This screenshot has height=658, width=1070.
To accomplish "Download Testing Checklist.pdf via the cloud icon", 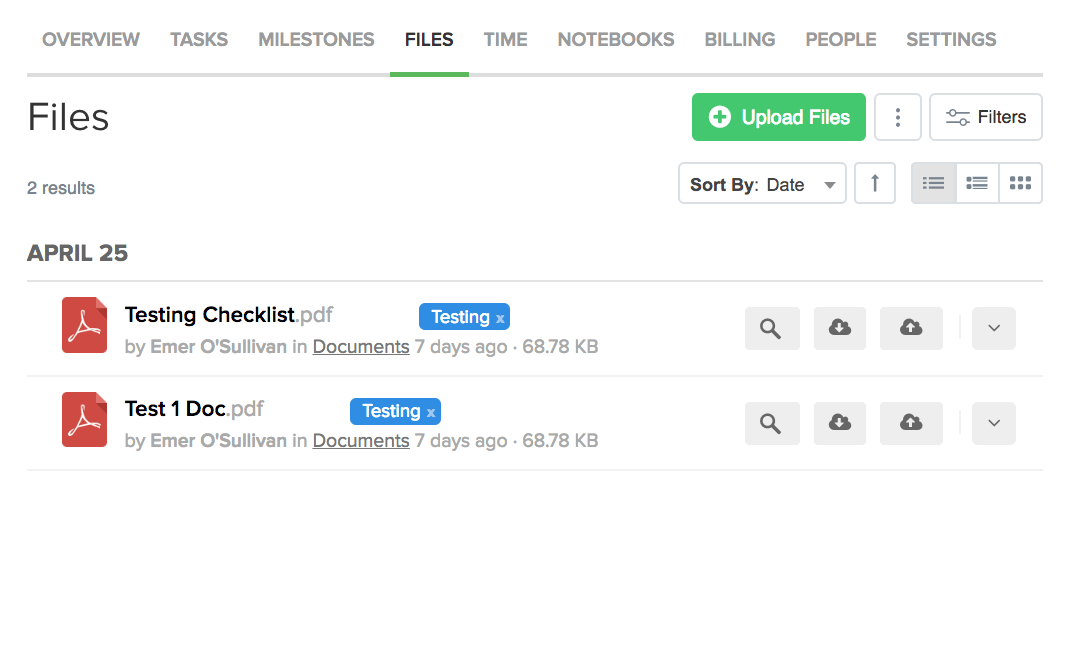I will (839, 328).
